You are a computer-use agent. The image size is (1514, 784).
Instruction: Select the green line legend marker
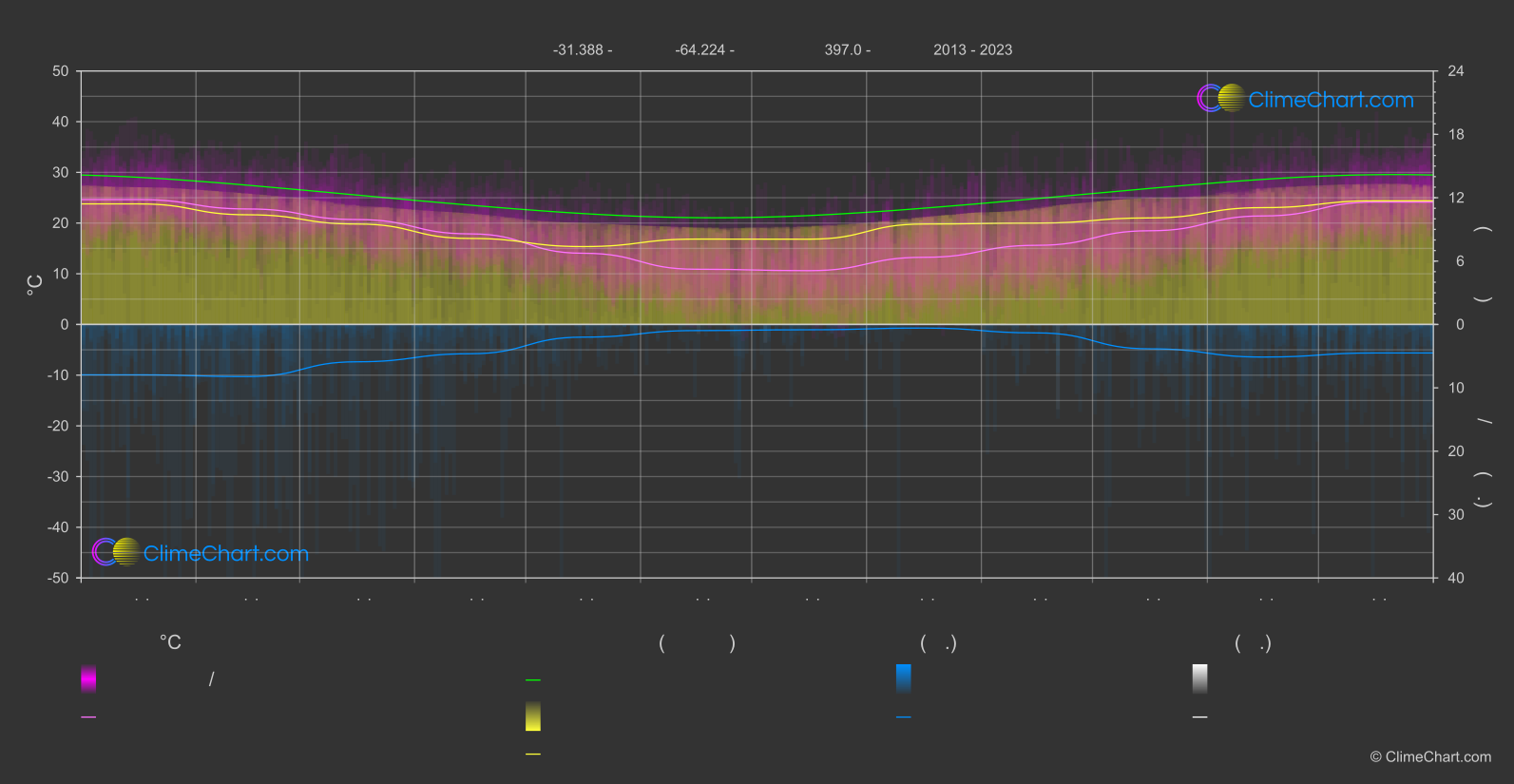[x=533, y=680]
